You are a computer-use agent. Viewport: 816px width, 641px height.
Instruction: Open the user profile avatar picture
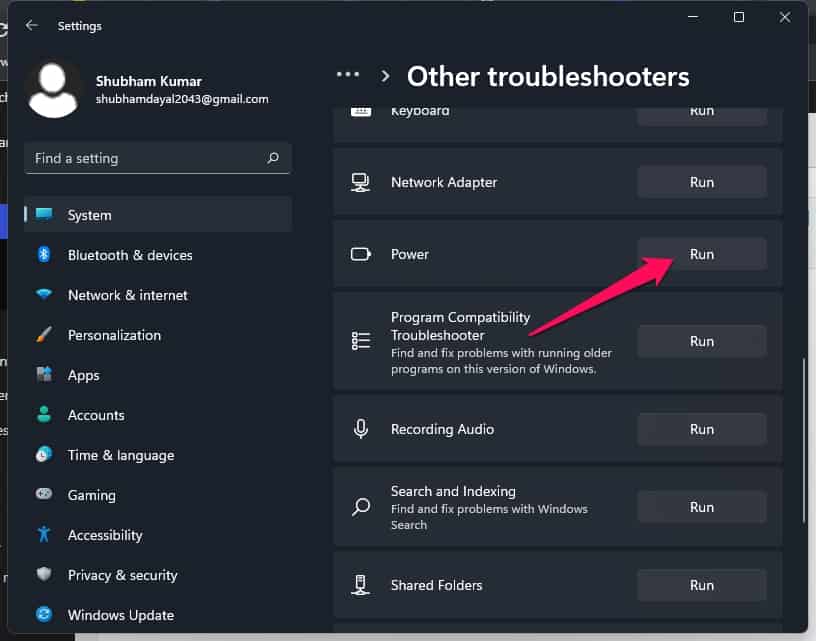point(53,91)
